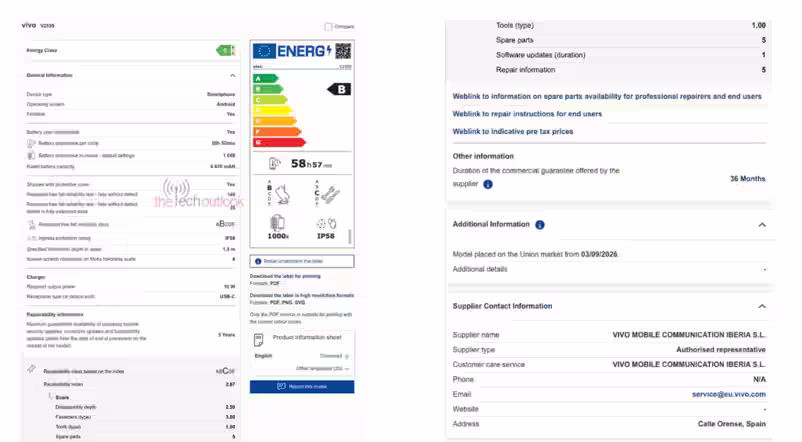The height and width of the screenshot is (442, 802).
Task: Click the wrench icon beside Repairability class
Action: pyautogui.click(x=32, y=369)
